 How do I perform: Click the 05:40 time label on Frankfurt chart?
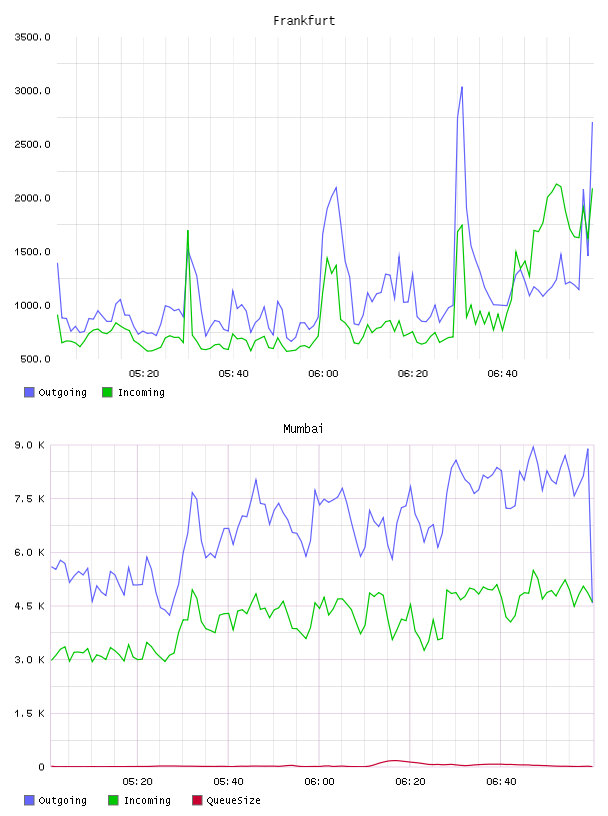tap(233, 374)
